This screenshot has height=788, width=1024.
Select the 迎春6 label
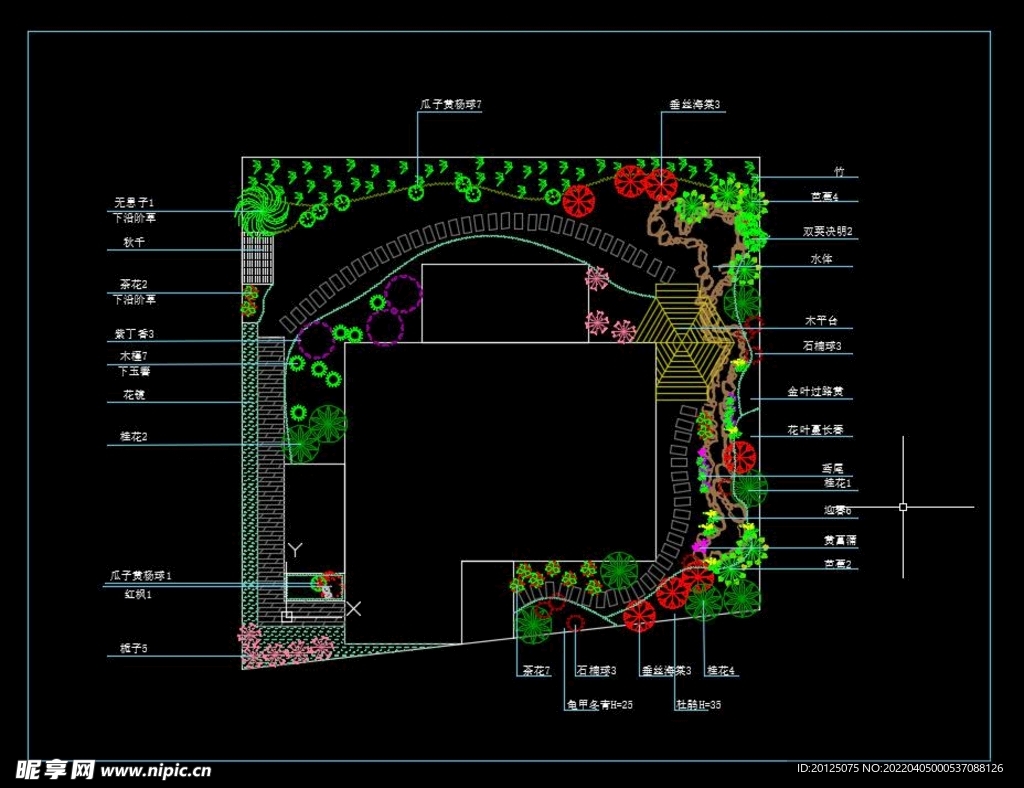pos(837,511)
